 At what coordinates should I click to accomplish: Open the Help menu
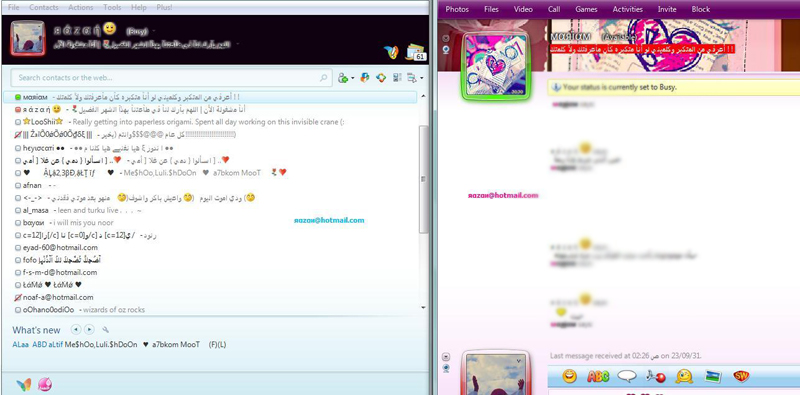point(139,8)
